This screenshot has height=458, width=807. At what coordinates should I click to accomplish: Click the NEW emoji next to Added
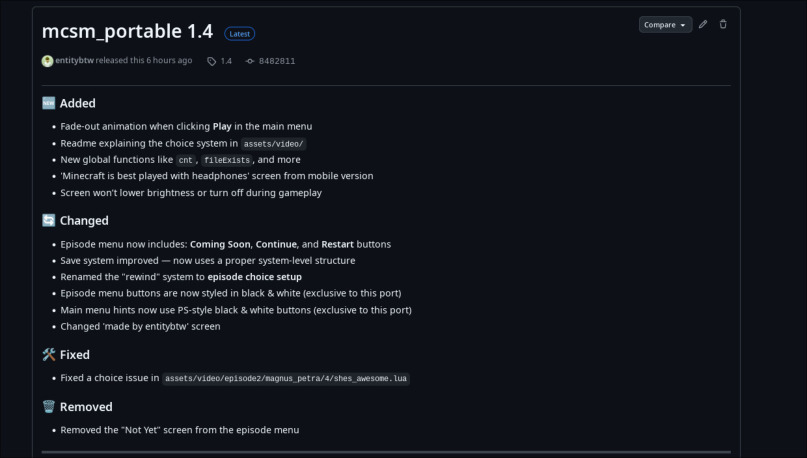pos(49,103)
